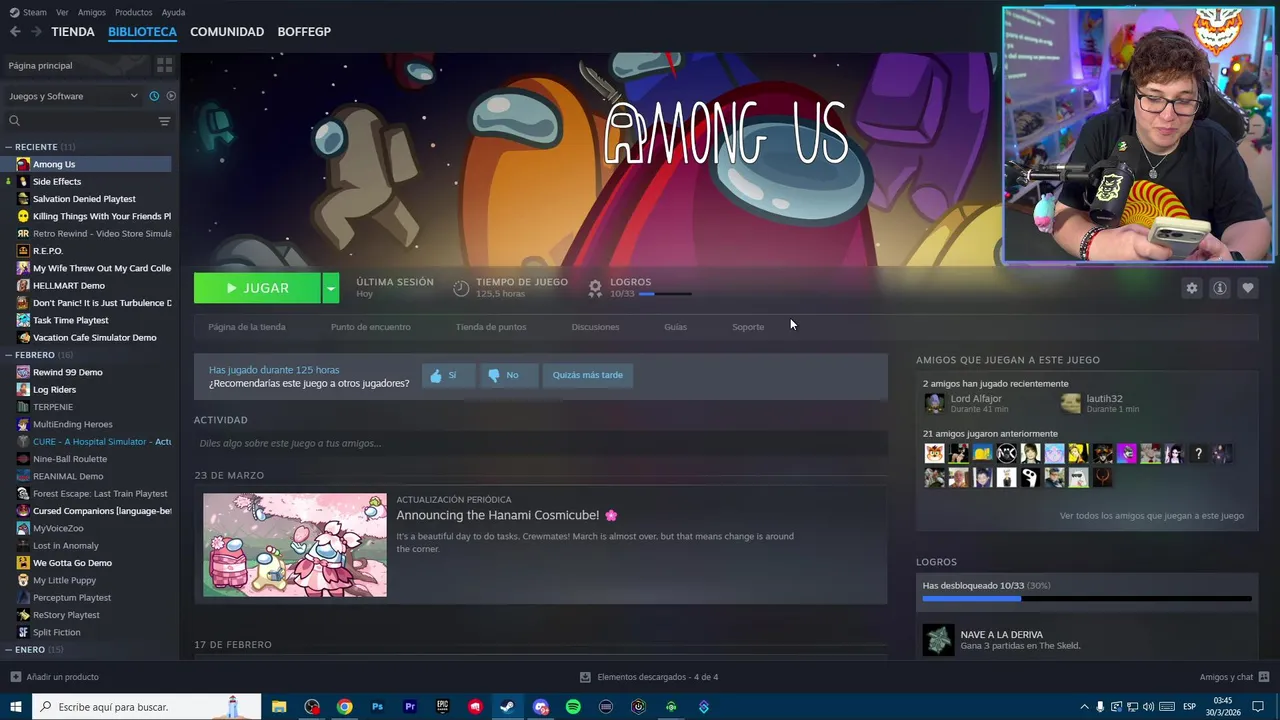
Task: Open the Ayuda menu
Action: point(173,12)
